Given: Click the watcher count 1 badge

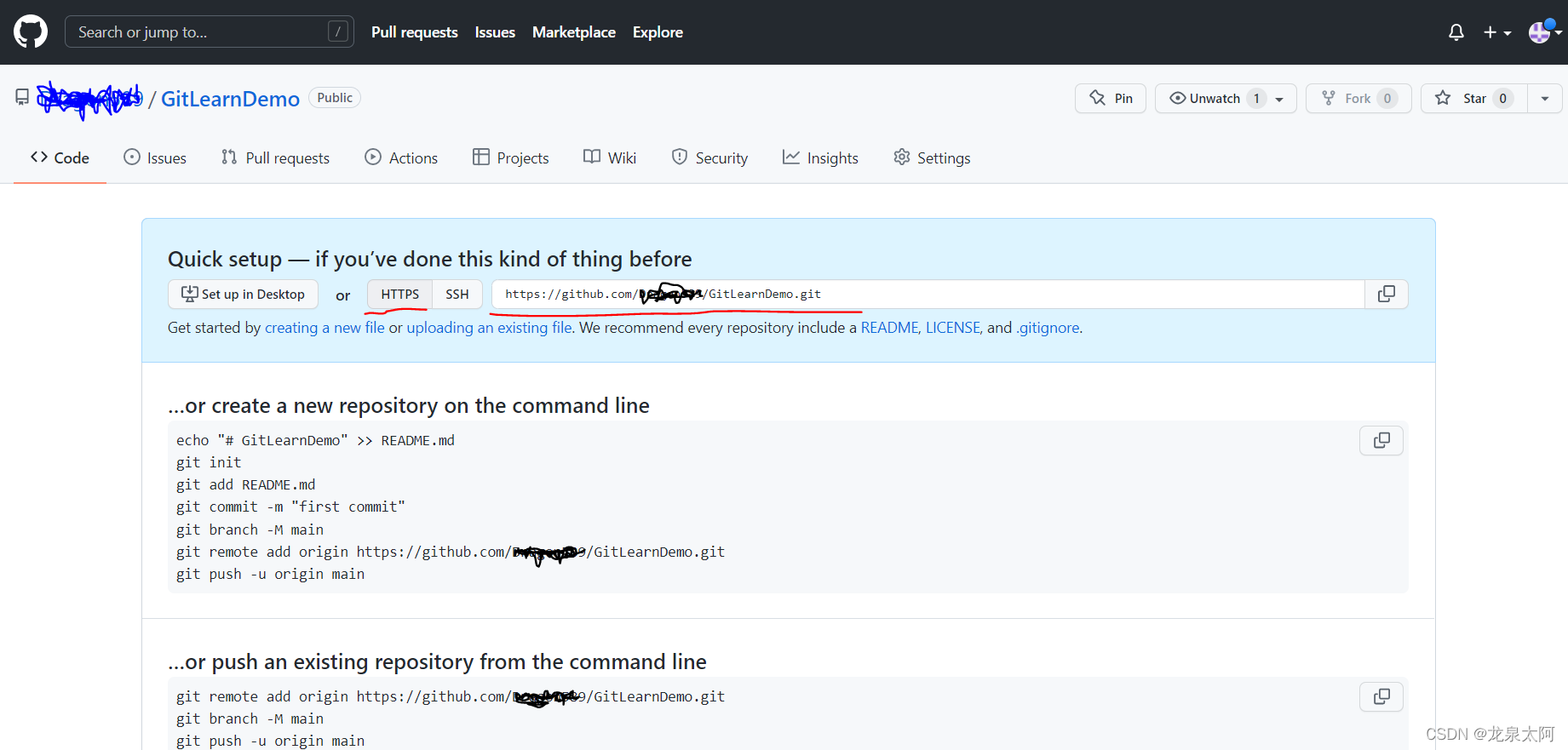Looking at the screenshot, I should click(1256, 99).
